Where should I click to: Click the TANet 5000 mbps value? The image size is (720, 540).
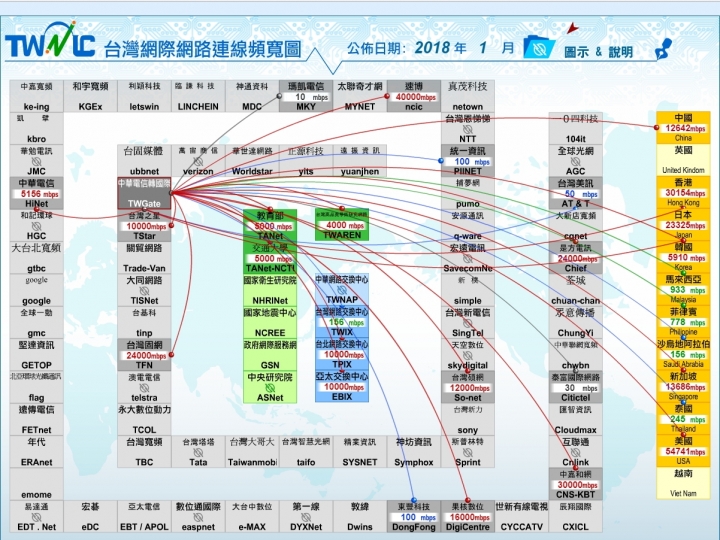pos(272,226)
